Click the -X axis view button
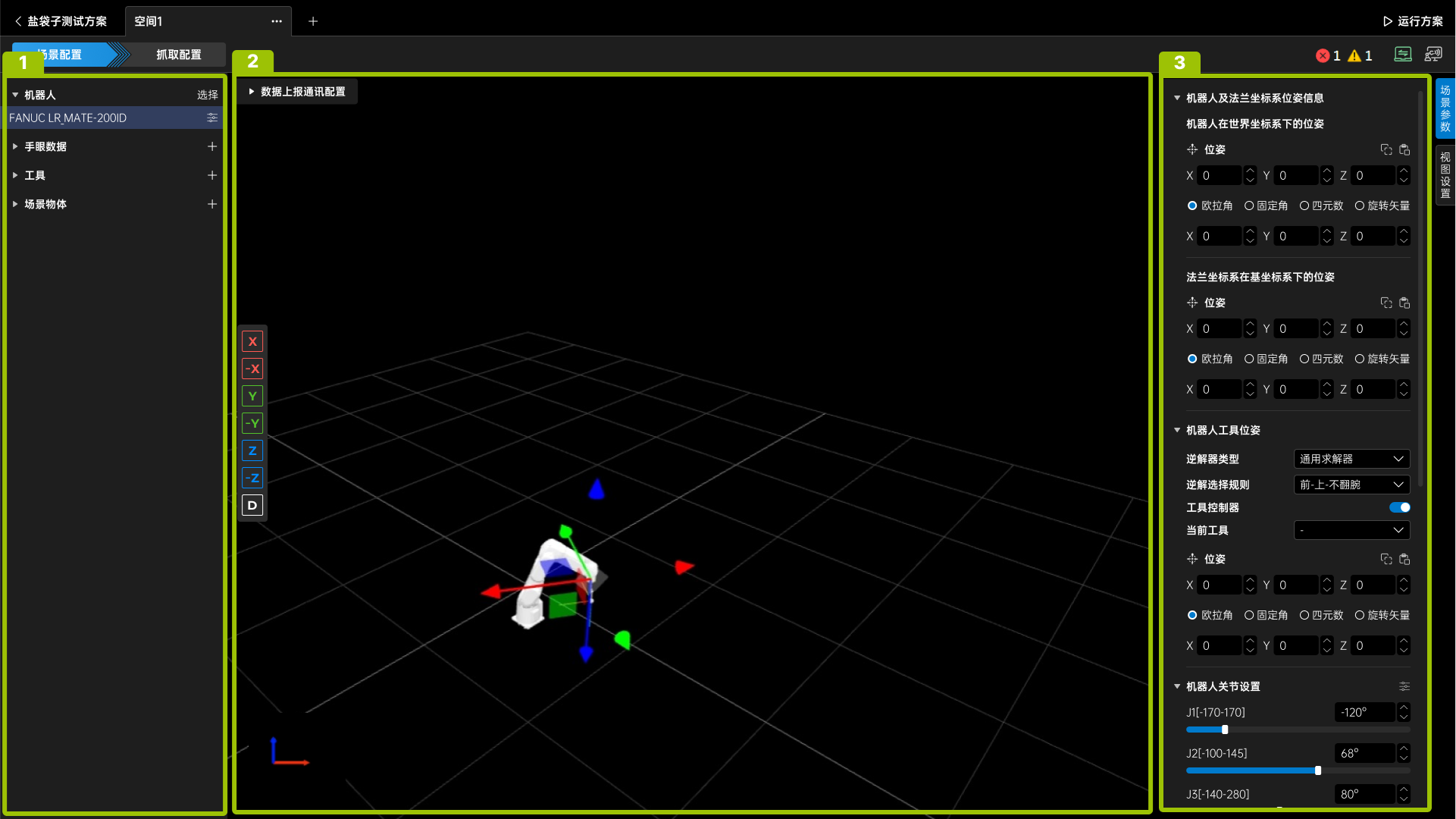The image size is (1456, 819). point(252,369)
